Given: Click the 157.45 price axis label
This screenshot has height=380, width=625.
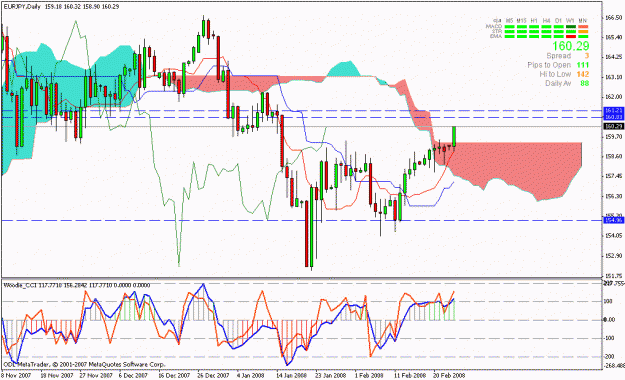Looking at the screenshot, I should tap(614, 176).
